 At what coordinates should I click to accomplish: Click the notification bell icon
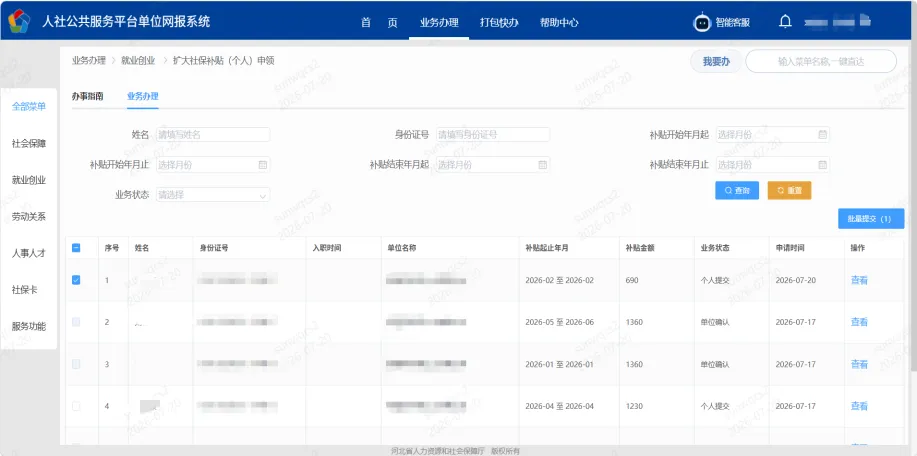click(785, 22)
